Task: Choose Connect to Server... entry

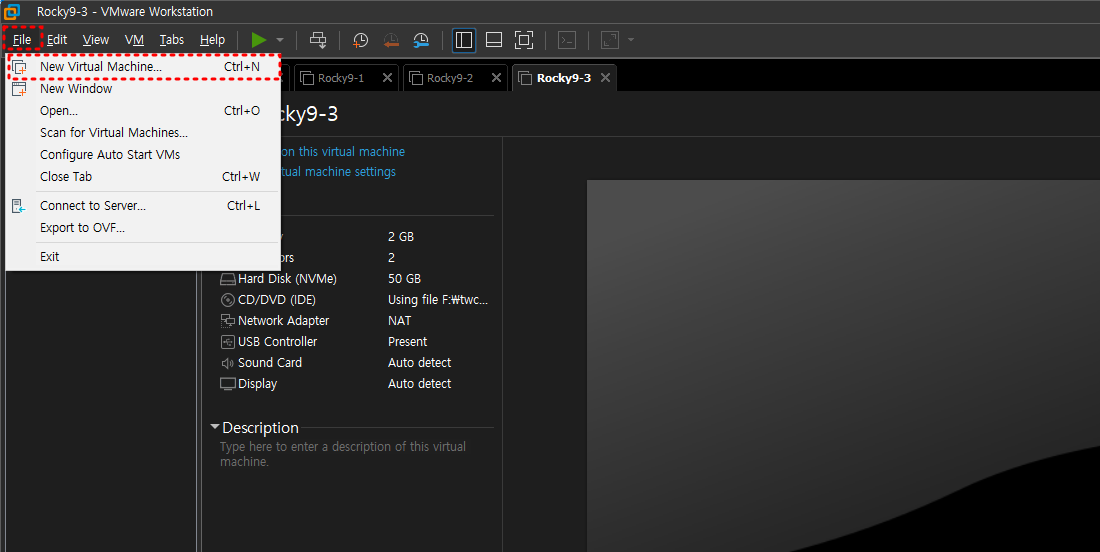Action: coord(143,206)
